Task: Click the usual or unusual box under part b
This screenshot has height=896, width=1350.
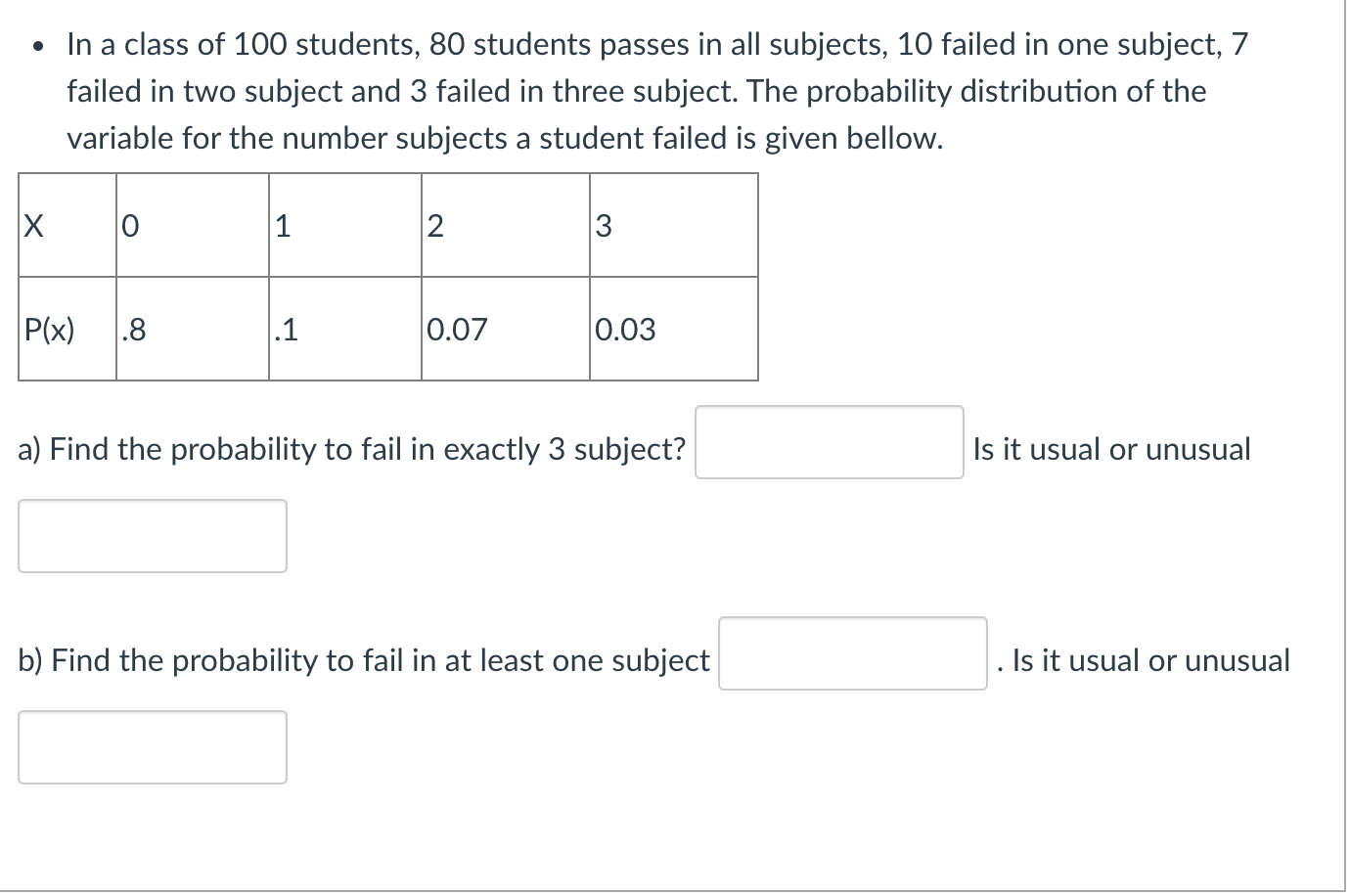Action: click(152, 746)
